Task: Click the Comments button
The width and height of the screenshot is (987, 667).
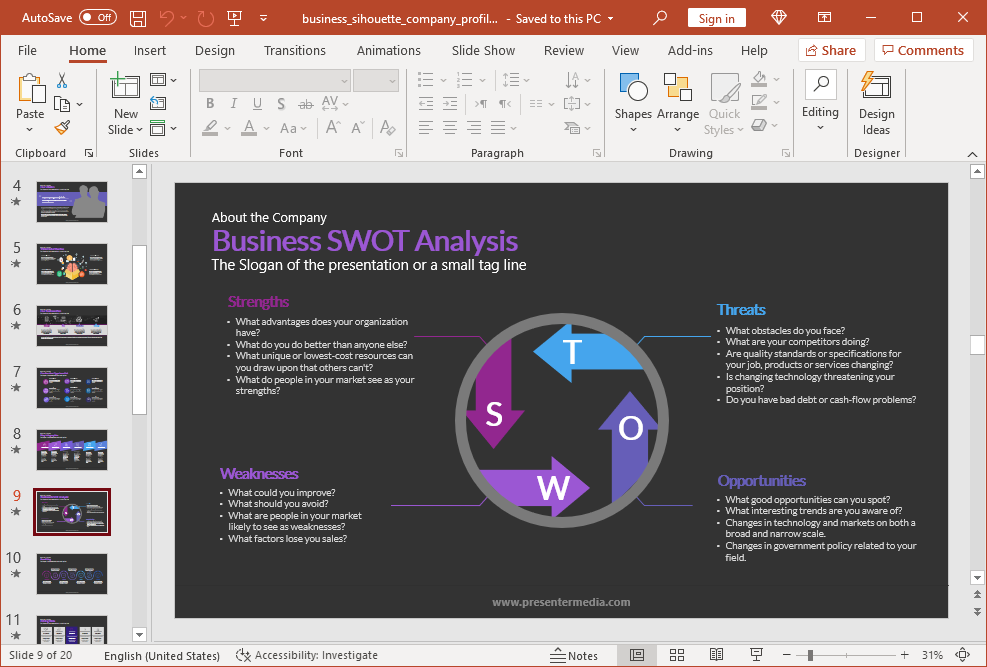Action: point(922,50)
